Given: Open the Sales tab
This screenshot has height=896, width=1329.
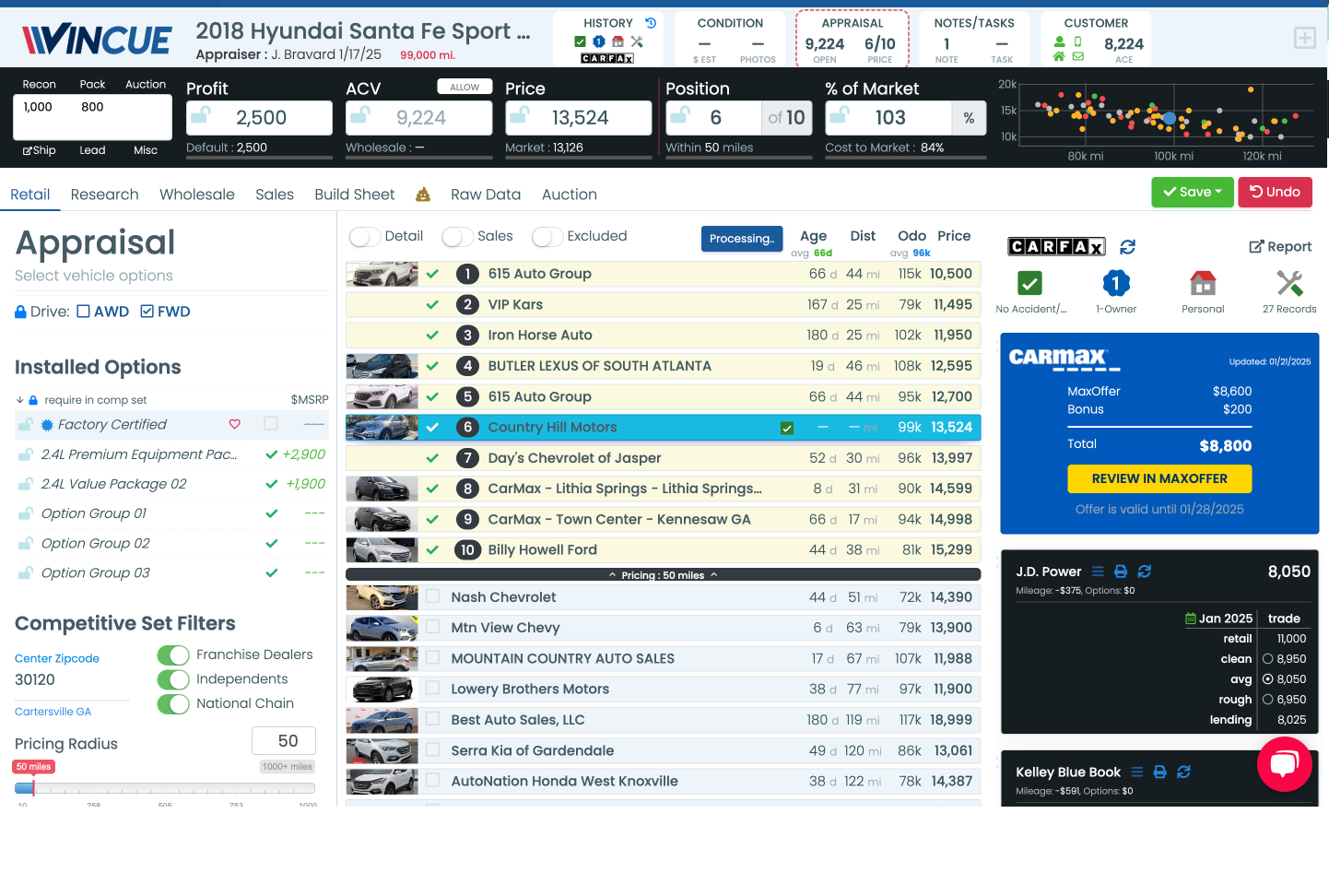Looking at the screenshot, I should [x=275, y=195].
